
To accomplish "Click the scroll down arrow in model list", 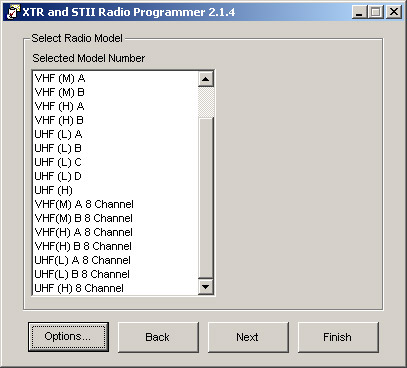I will tap(206, 287).
